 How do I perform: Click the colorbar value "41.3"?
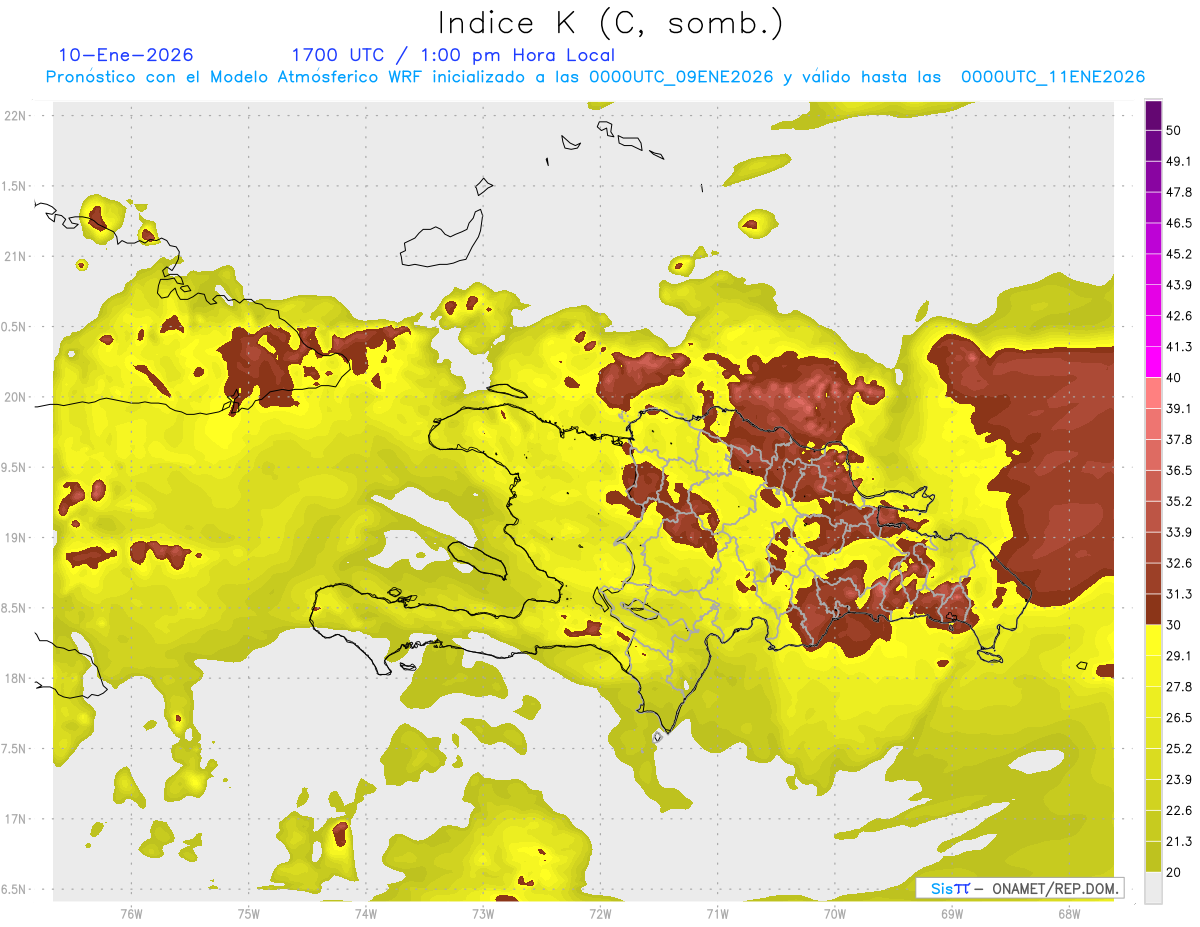[x=1180, y=347]
